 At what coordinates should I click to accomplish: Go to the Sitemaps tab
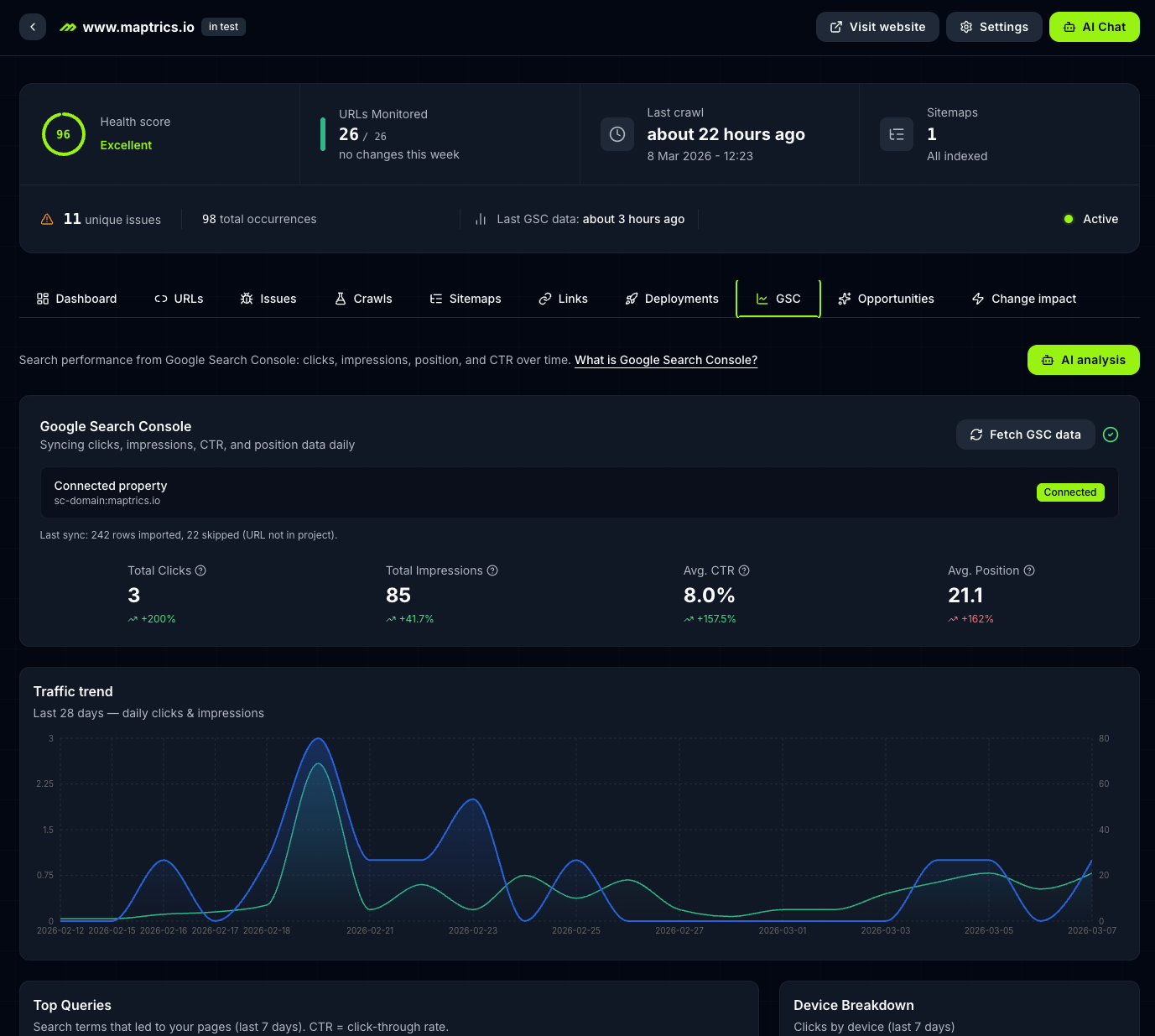[x=466, y=299]
